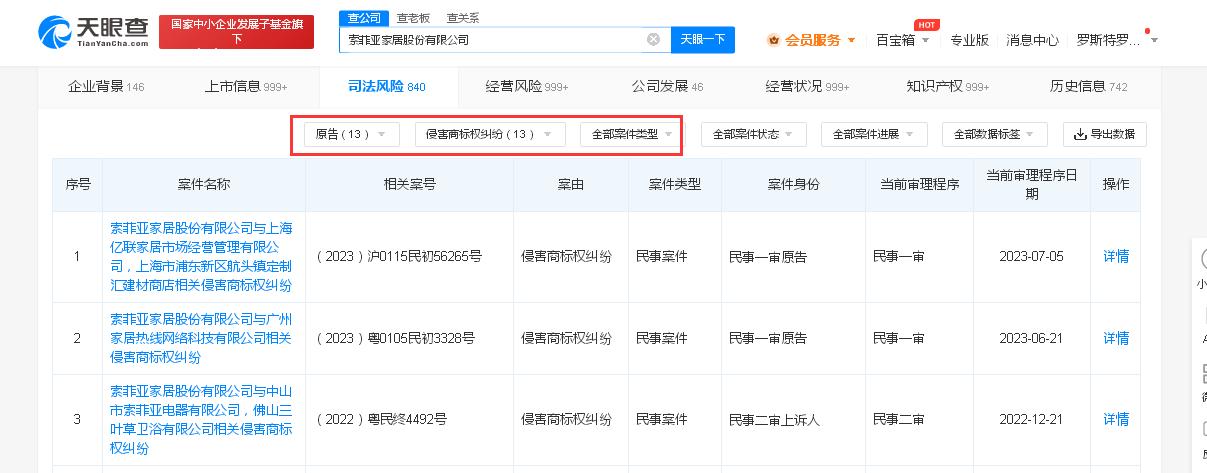This screenshot has height=473, width=1207.
Task: Click case number （2023）粤0105民初3328号
Action: (394, 338)
